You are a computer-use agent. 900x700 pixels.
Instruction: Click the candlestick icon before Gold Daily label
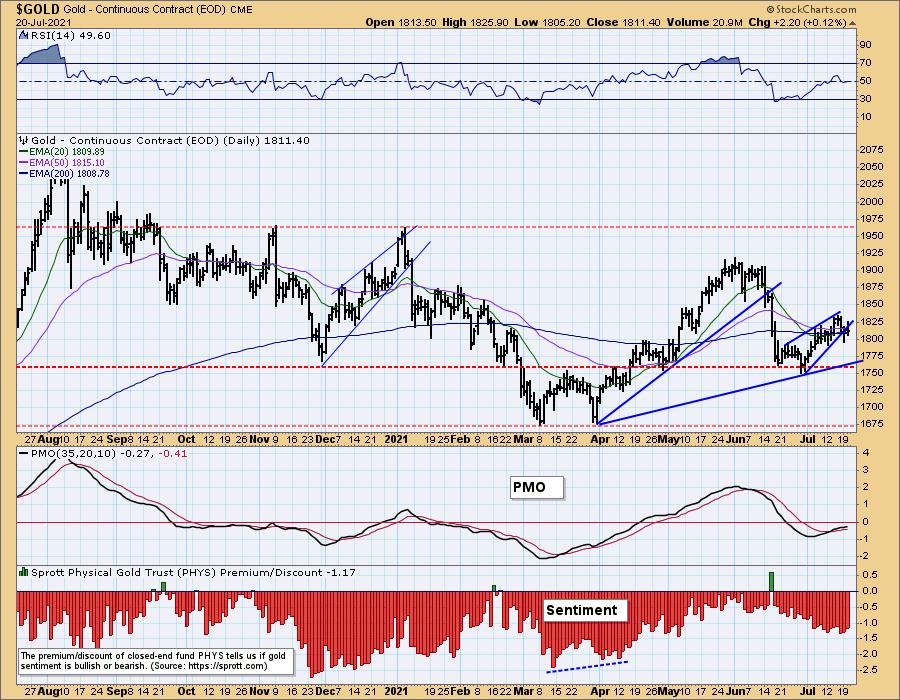24,140
